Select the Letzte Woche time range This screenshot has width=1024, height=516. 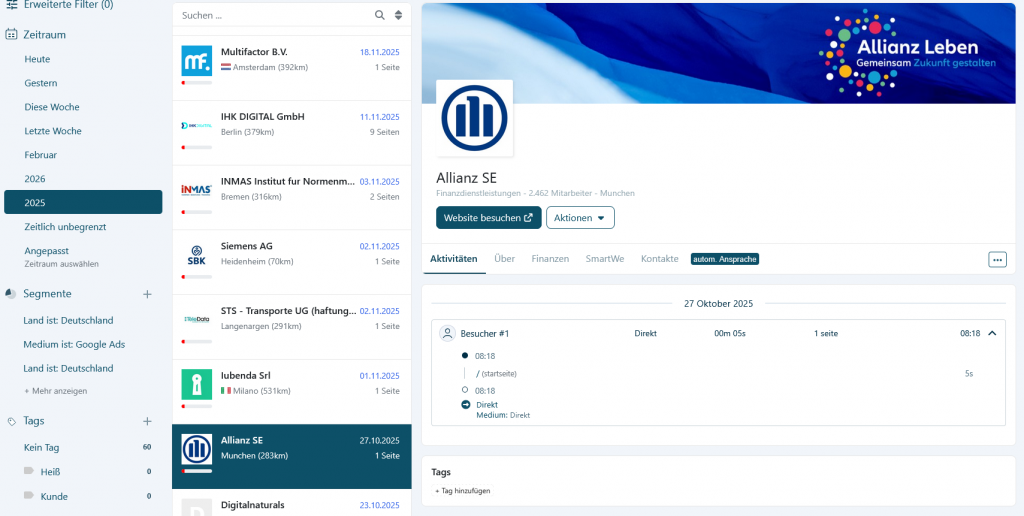53,131
